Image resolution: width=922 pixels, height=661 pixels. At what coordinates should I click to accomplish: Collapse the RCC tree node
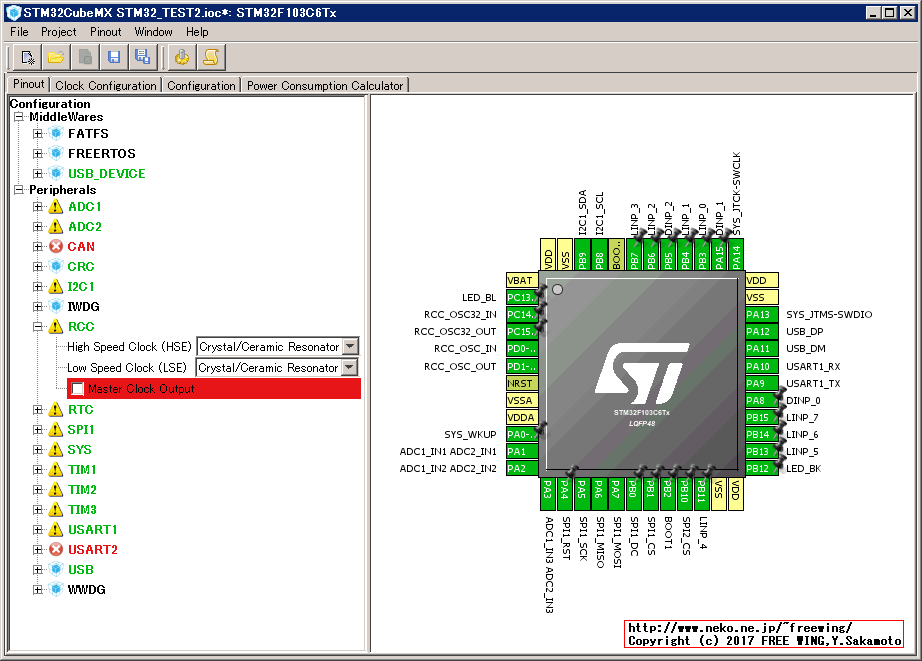38,326
